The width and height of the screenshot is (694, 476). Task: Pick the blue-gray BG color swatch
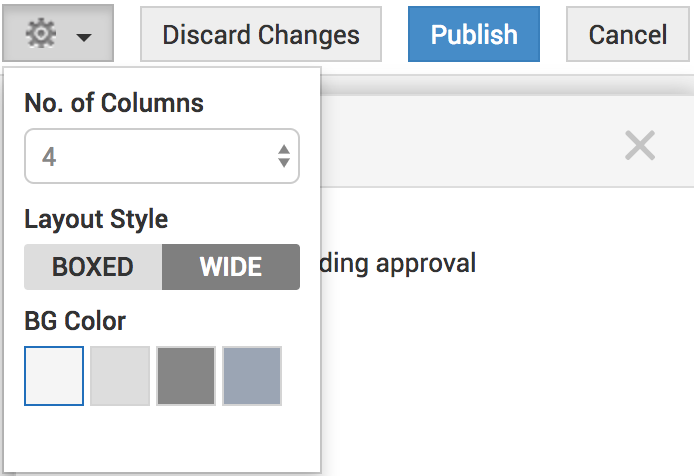coord(252,376)
